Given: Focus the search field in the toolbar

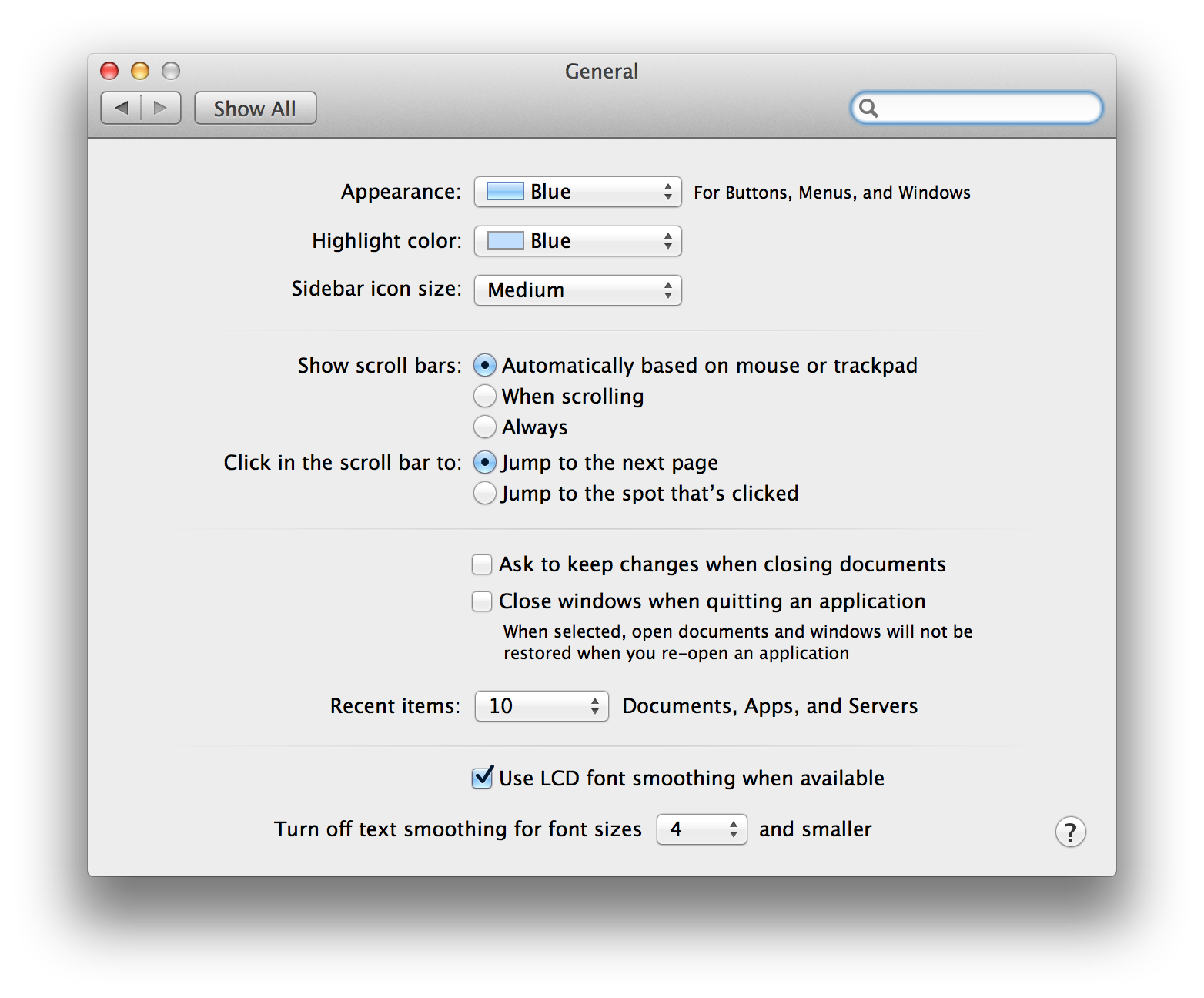Looking at the screenshot, I should tap(976, 108).
